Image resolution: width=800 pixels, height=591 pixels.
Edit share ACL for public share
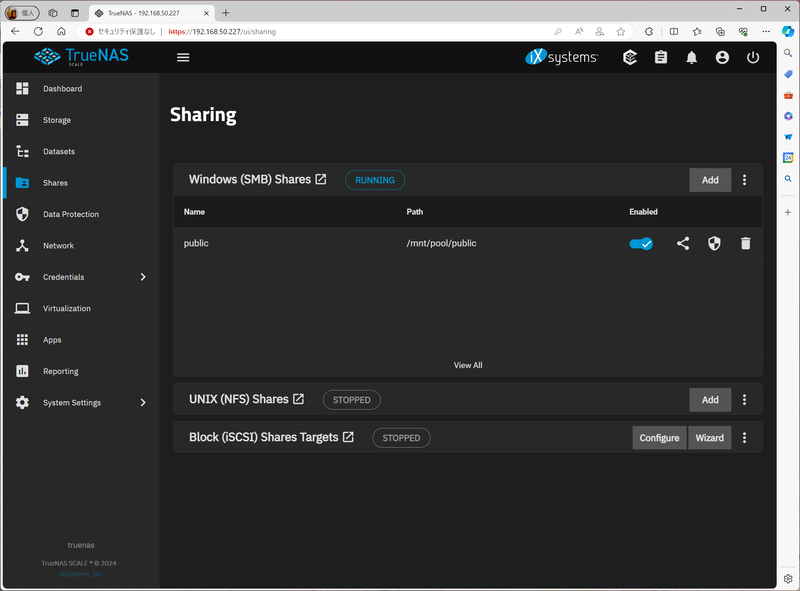[x=683, y=243]
